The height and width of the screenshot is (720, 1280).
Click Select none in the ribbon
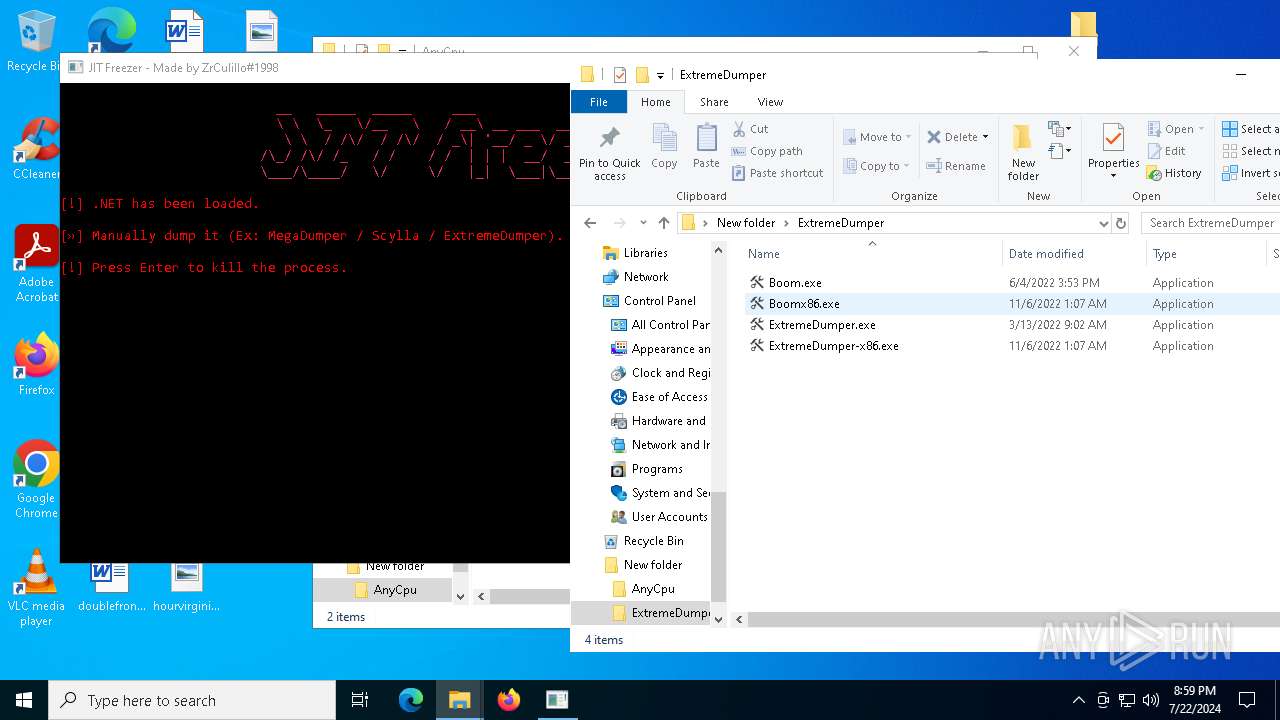1250,151
